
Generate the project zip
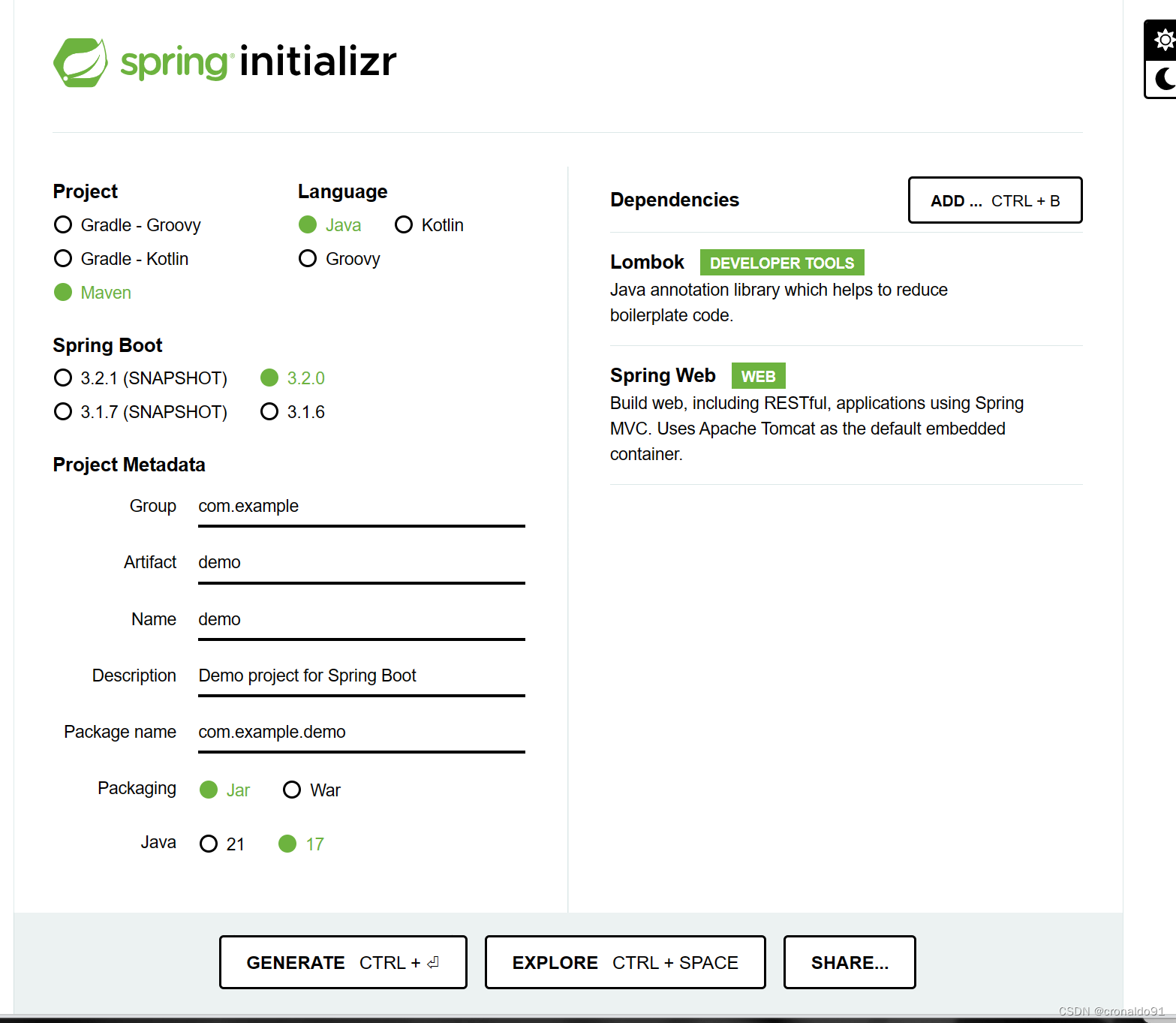pos(343,962)
